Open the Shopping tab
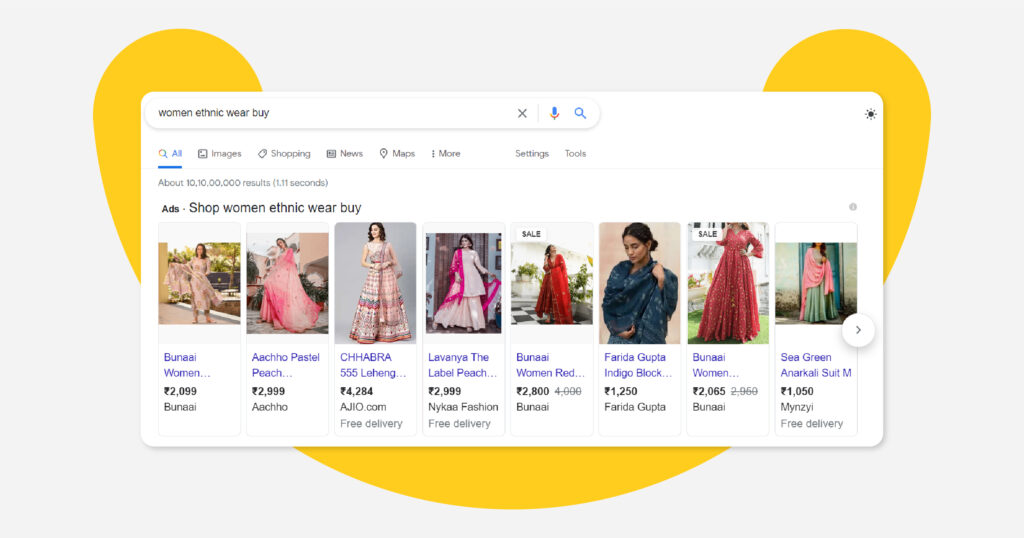Viewport: 1024px width, 538px height. coord(284,153)
